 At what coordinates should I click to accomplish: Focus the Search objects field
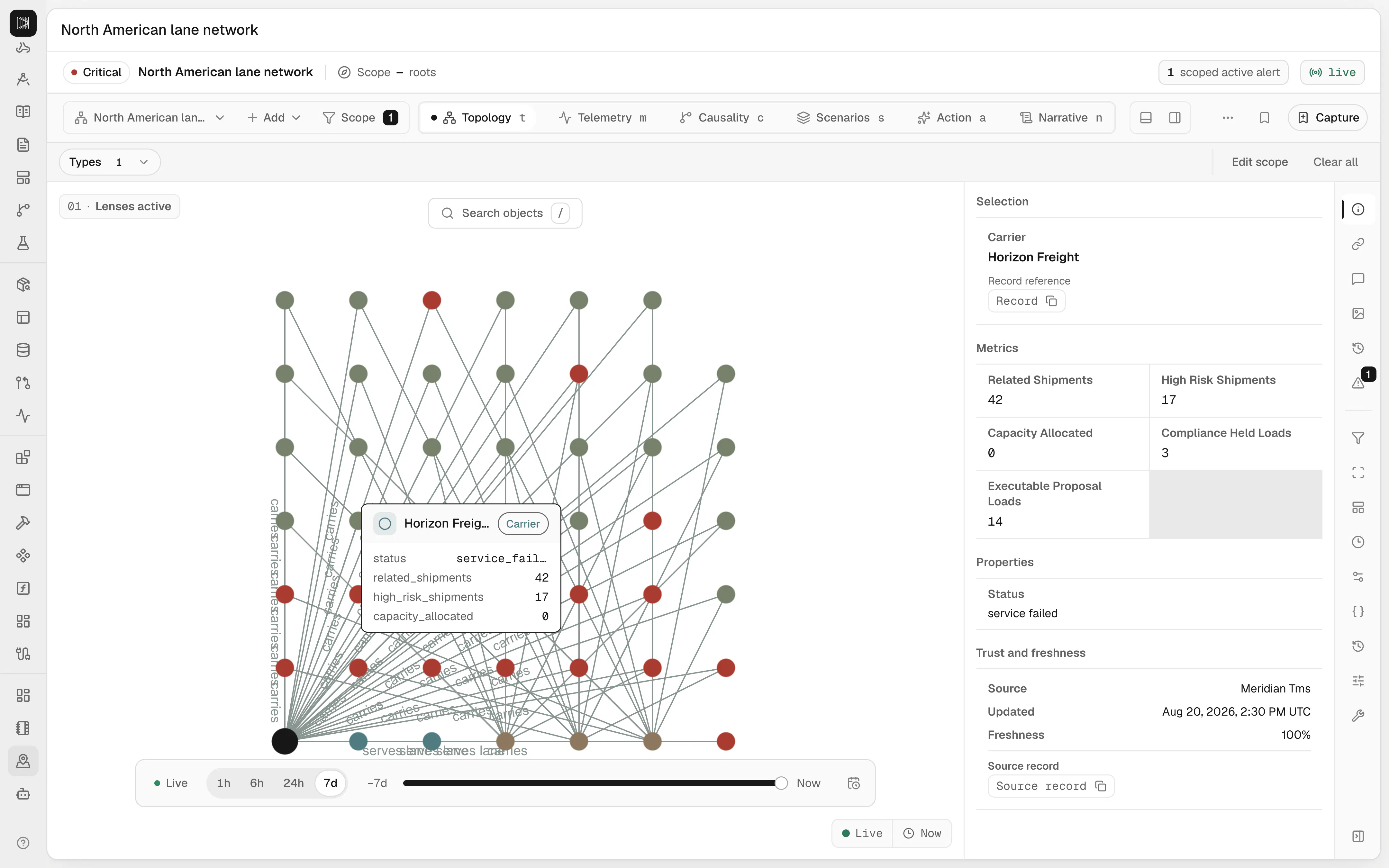(505, 213)
